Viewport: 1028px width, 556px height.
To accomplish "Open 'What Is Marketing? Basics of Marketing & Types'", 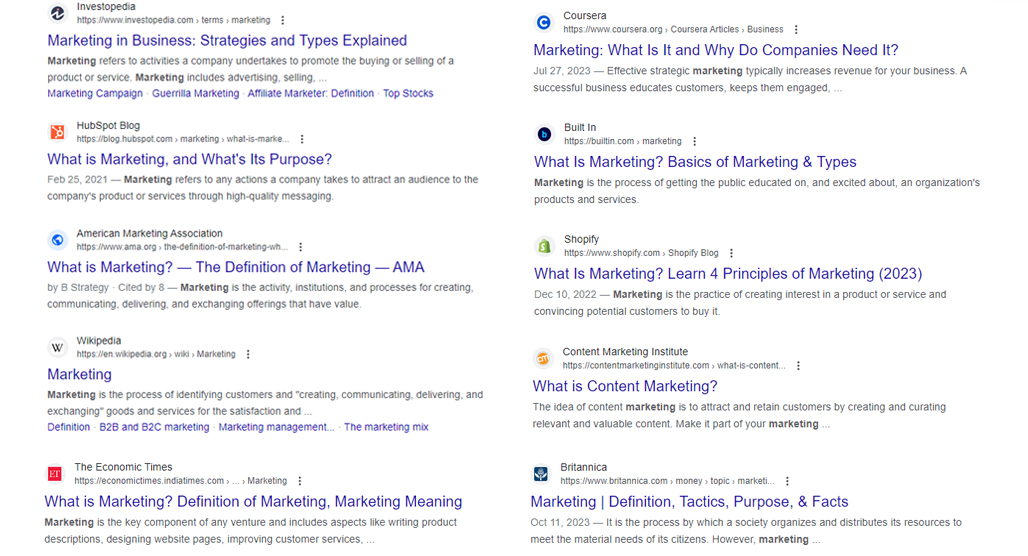I will pyautogui.click(x=695, y=162).
